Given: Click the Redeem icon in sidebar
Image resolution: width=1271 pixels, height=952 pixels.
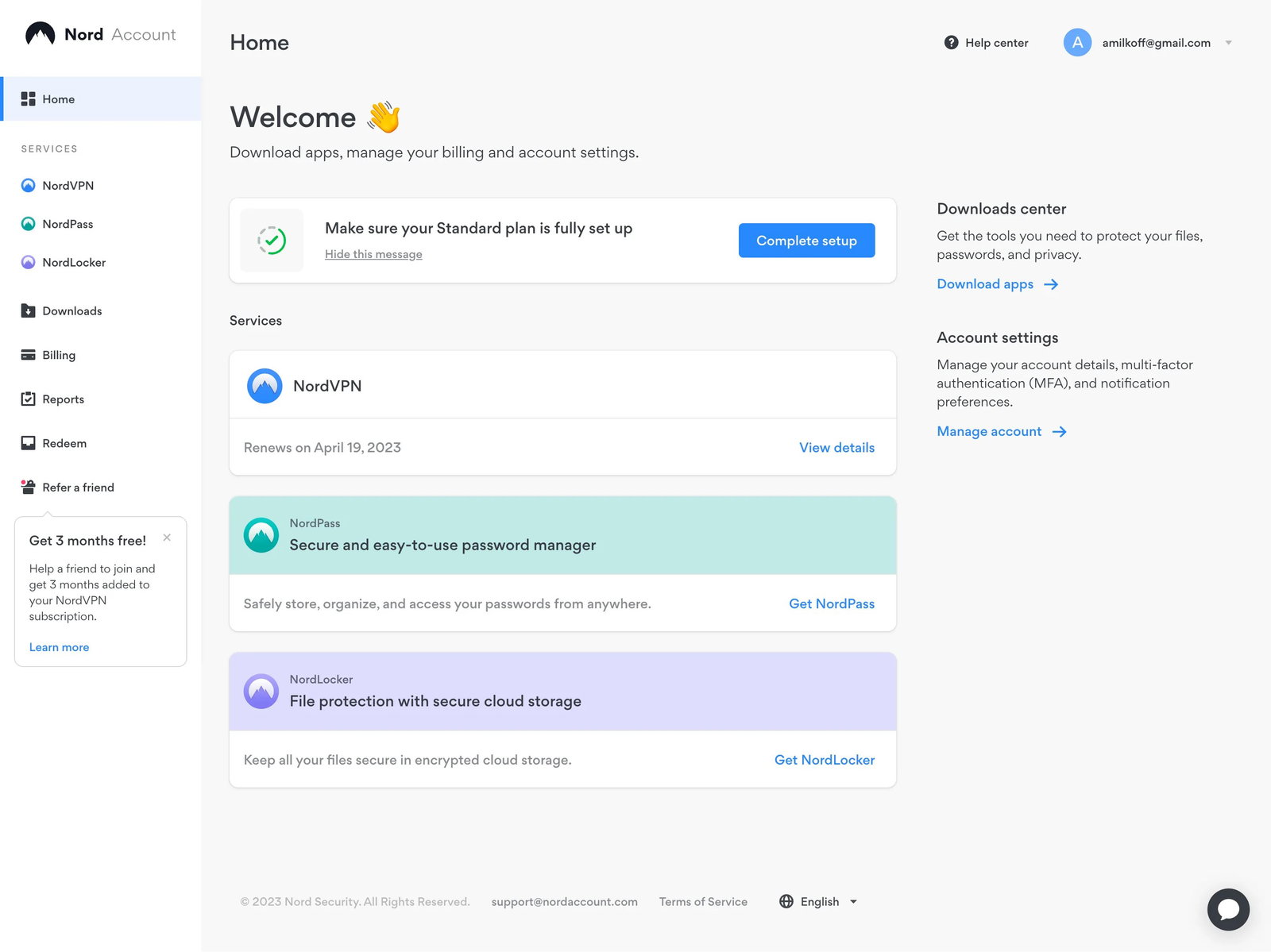Looking at the screenshot, I should [28, 443].
